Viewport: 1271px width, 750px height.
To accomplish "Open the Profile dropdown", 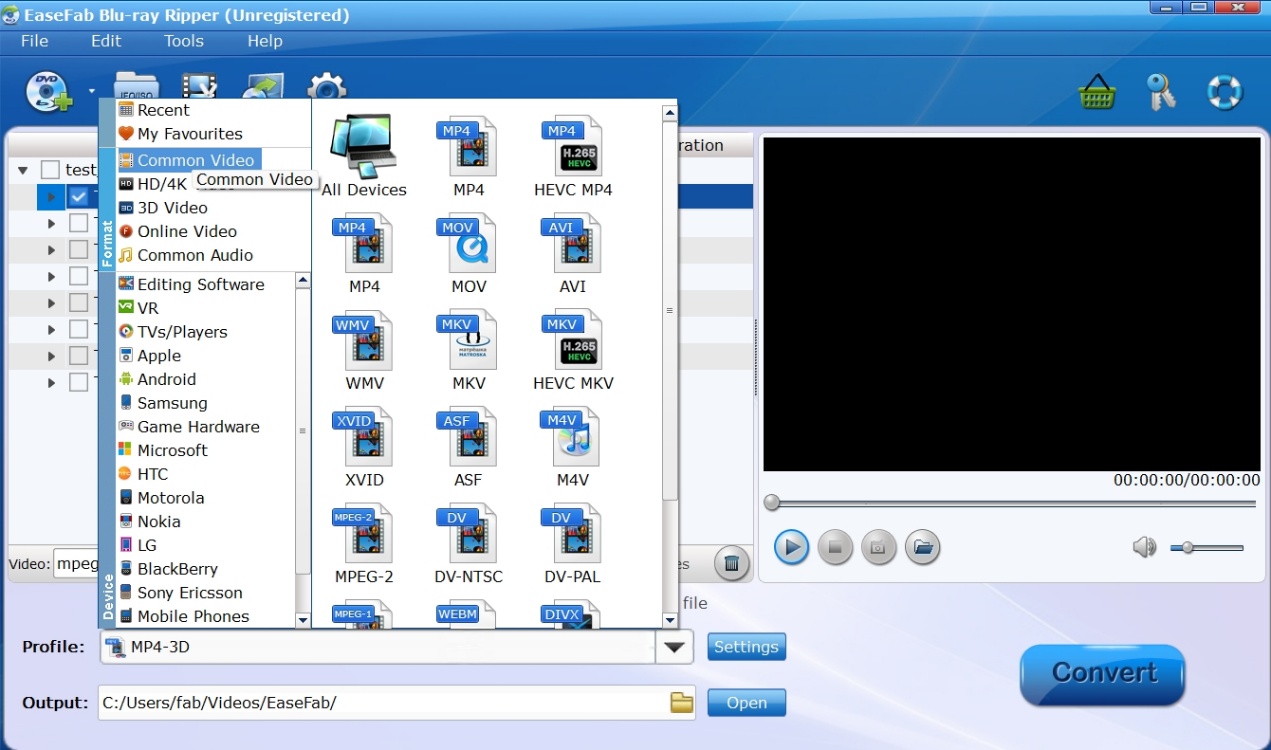I will click(x=674, y=646).
